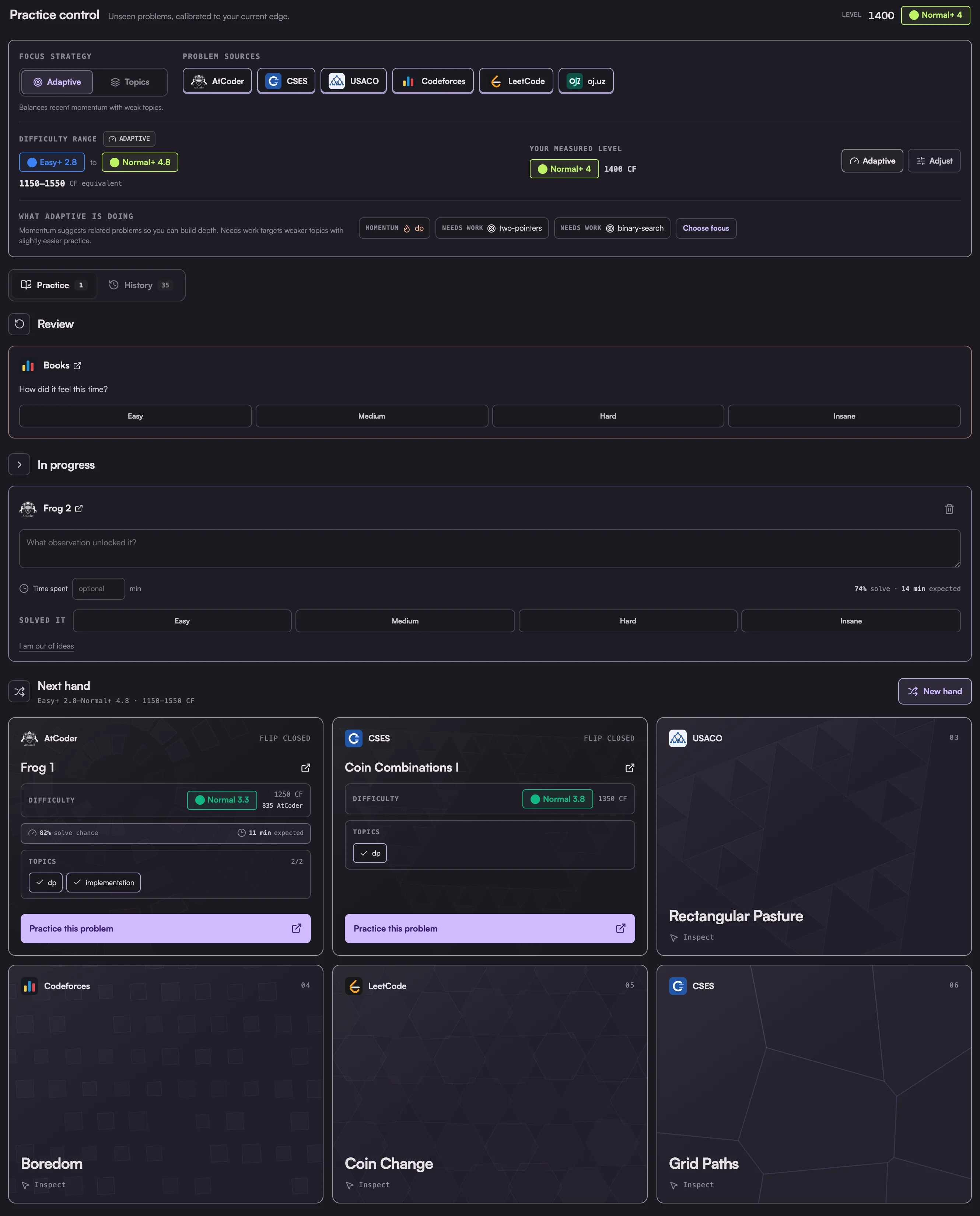
Task: Toggle the LeetCode problem source
Action: click(x=516, y=81)
